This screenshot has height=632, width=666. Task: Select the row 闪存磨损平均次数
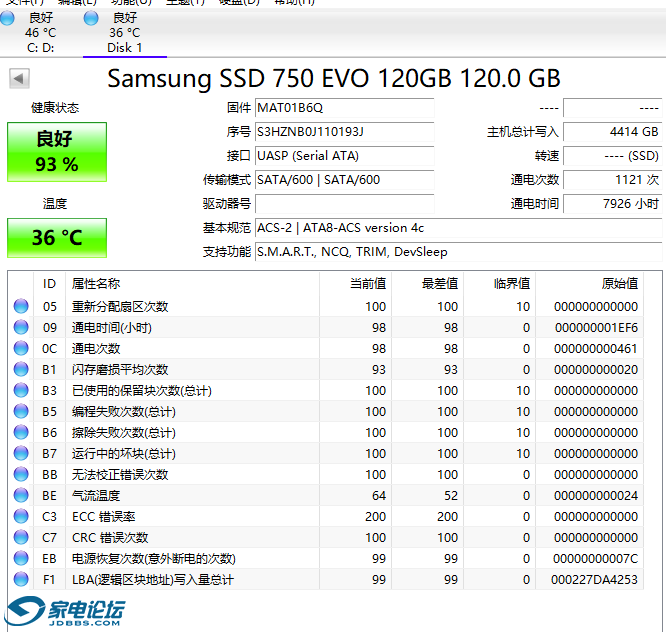[x=326, y=370]
